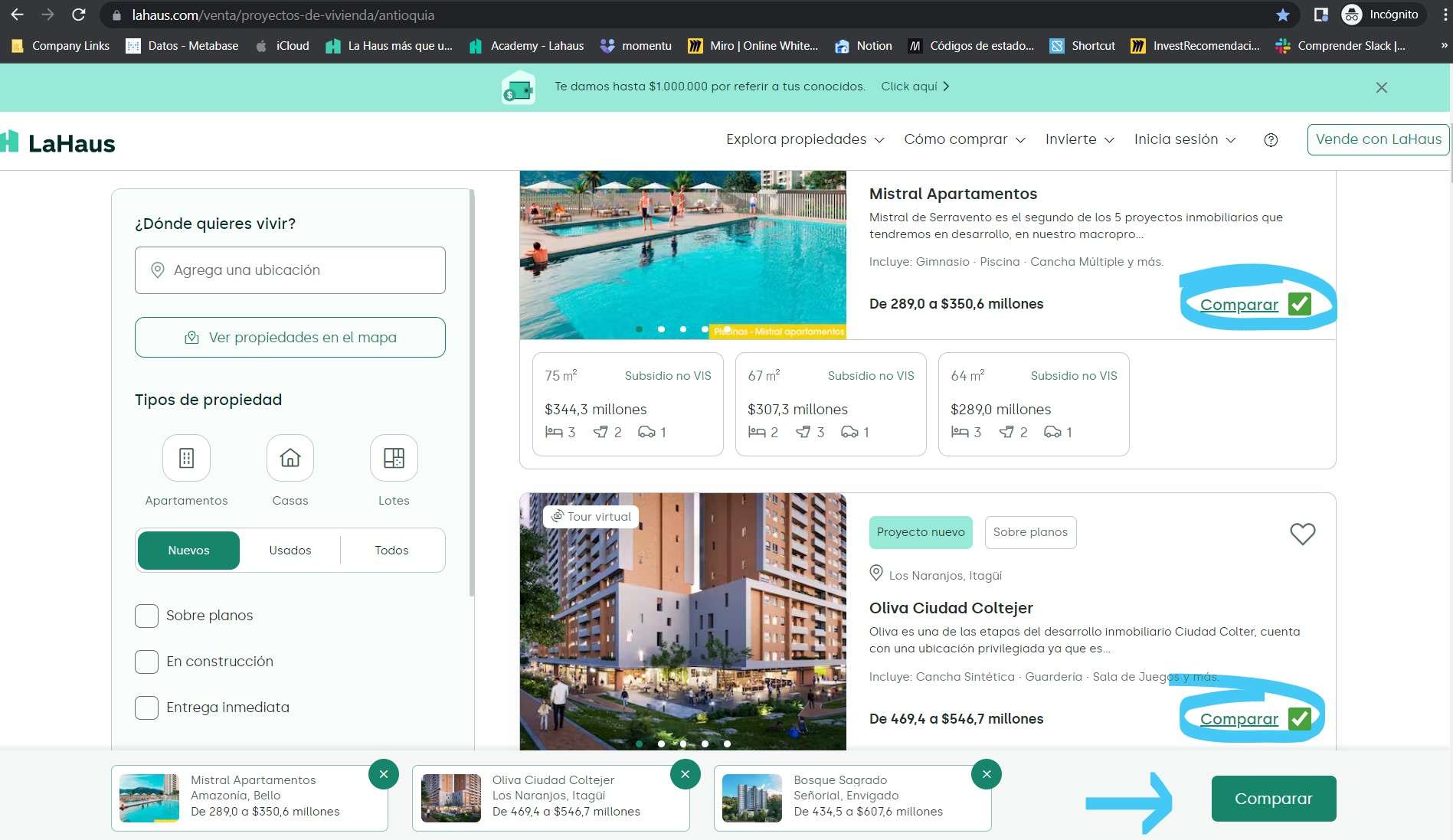Focus the Agrega una ubicación field
Screen dimensions: 1453x840
click(x=290, y=270)
